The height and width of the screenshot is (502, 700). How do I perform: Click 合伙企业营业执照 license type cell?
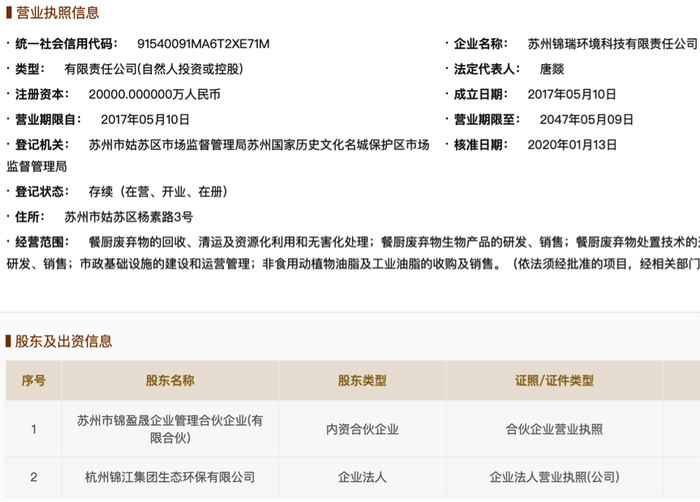[554, 429]
